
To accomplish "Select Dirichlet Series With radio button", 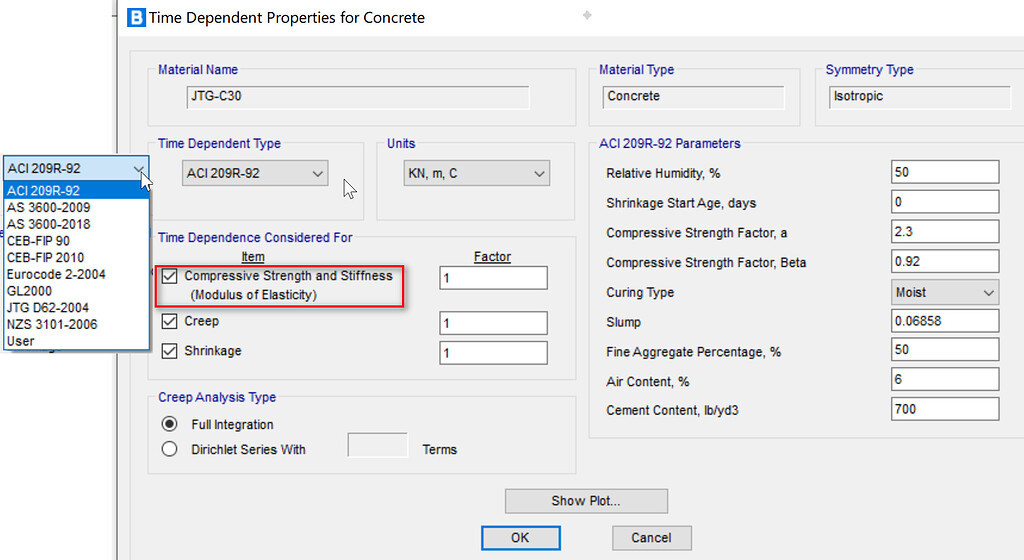I will click(x=169, y=449).
